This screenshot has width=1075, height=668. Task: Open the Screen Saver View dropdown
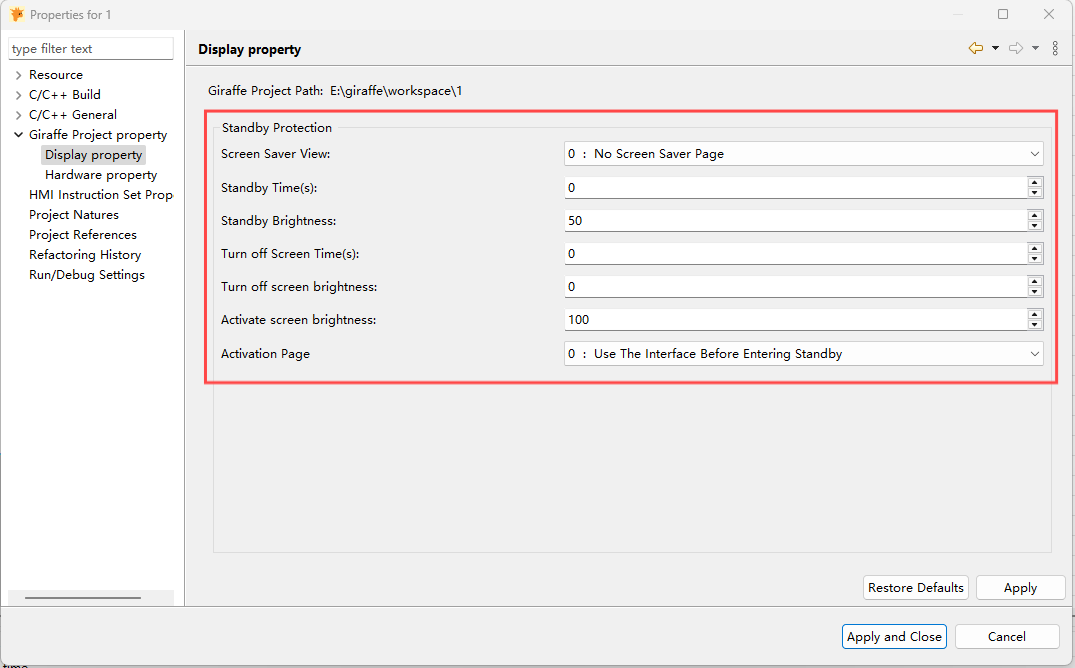coord(1031,153)
